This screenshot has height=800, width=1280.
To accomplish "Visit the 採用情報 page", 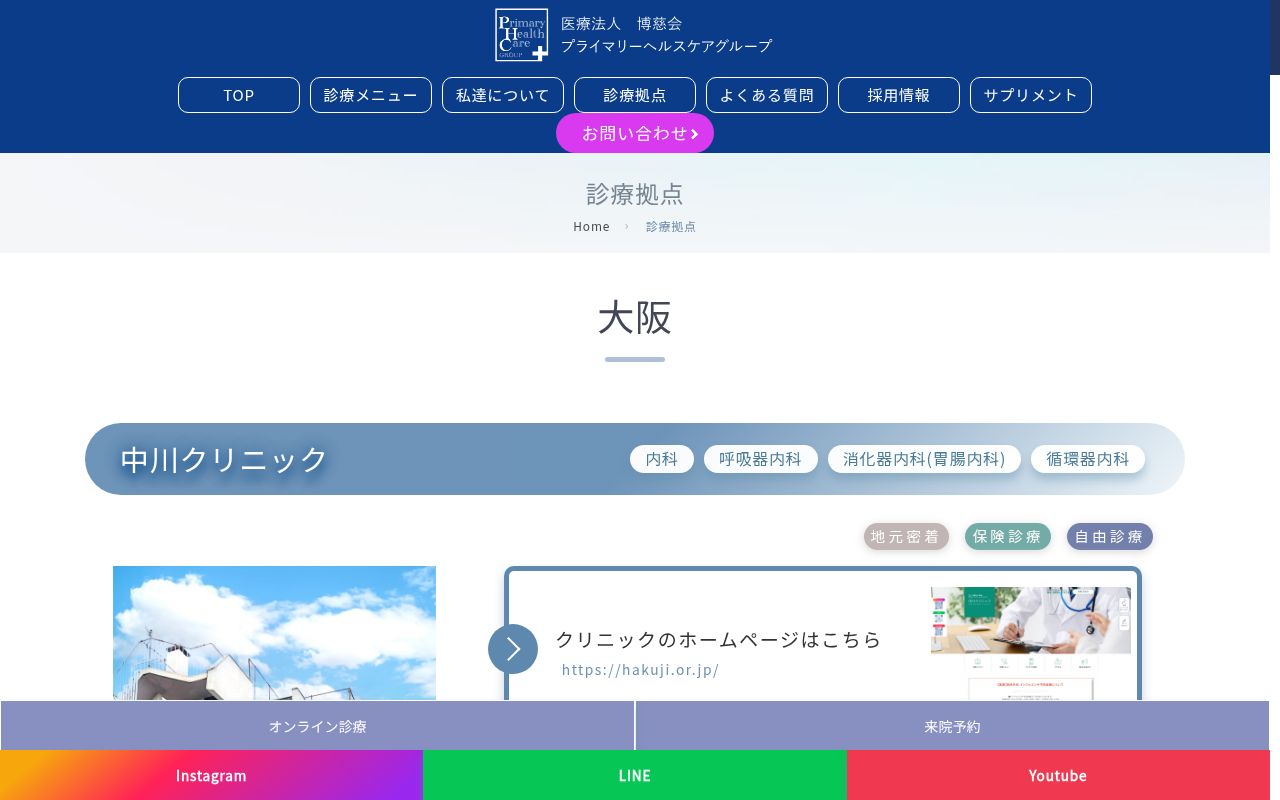I will pyautogui.click(x=899, y=95).
